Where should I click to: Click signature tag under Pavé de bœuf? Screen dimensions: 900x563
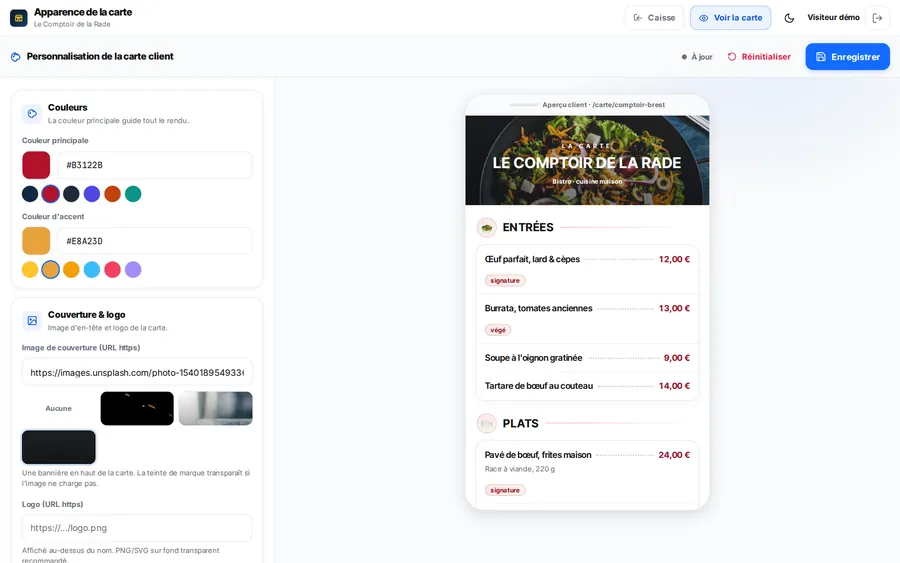pos(505,490)
